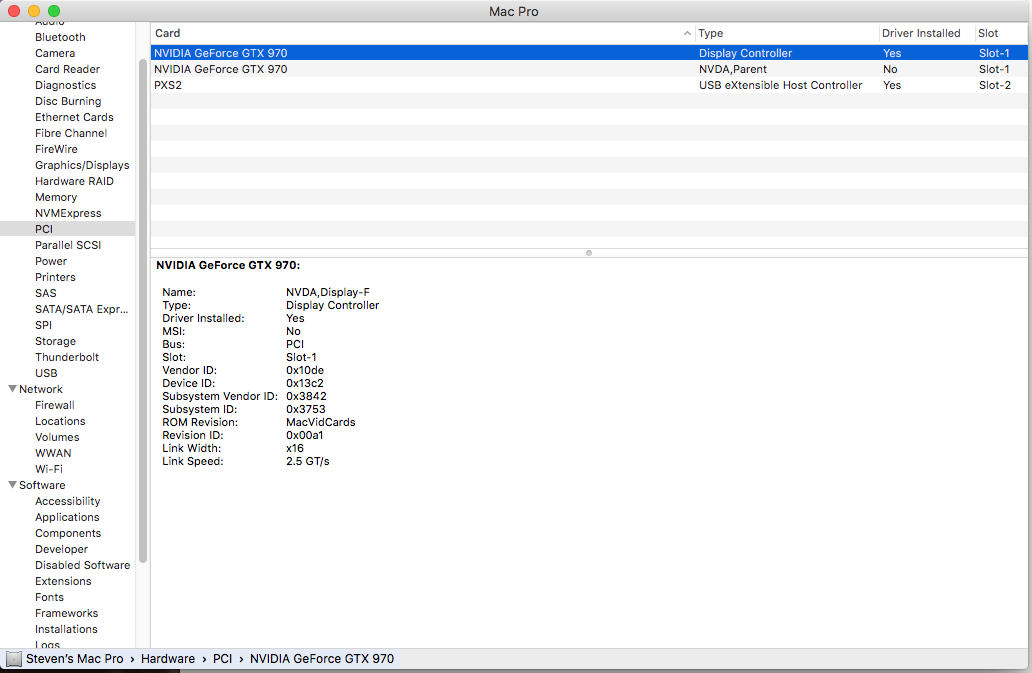1032x673 pixels.
Task: Open Firewall under Network
Action: (55, 405)
